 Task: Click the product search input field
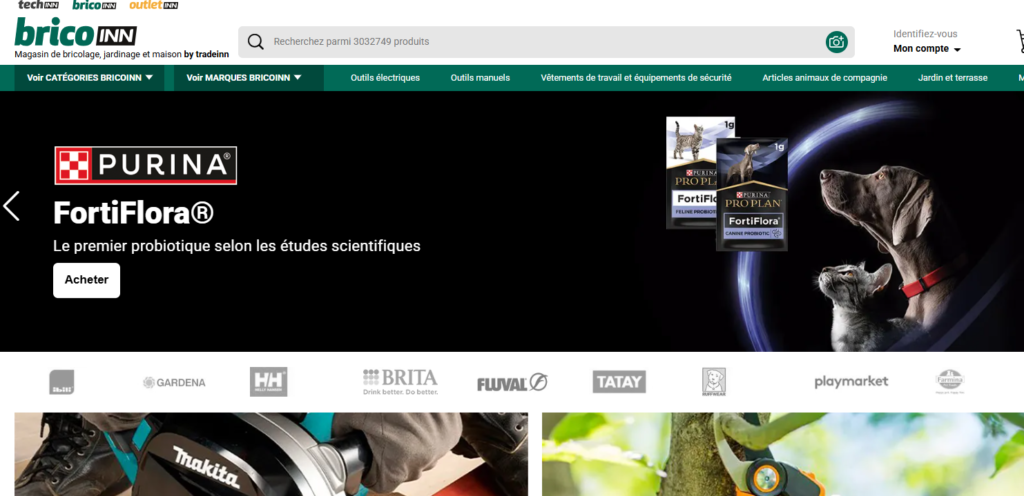(x=546, y=42)
